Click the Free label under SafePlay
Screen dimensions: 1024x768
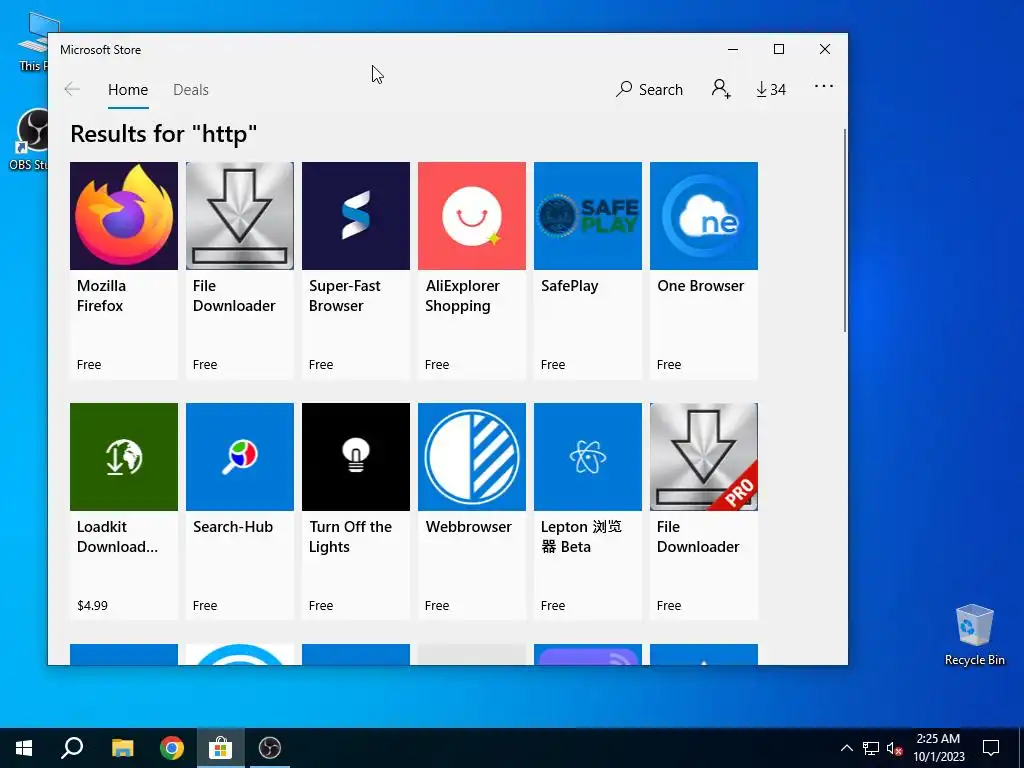[552, 364]
